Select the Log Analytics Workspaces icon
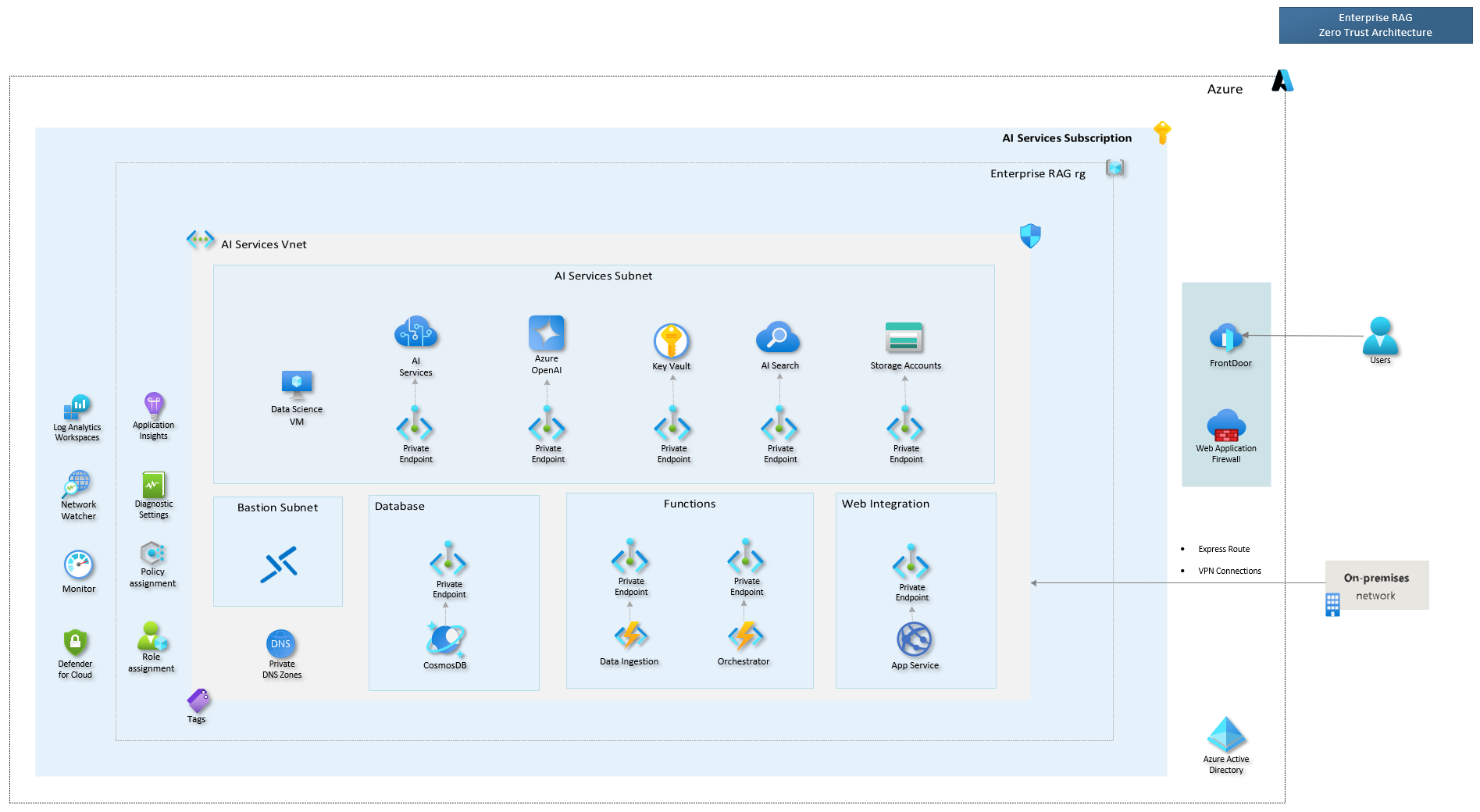Screen dimensions: 1480x812 [x=77, y=408]
